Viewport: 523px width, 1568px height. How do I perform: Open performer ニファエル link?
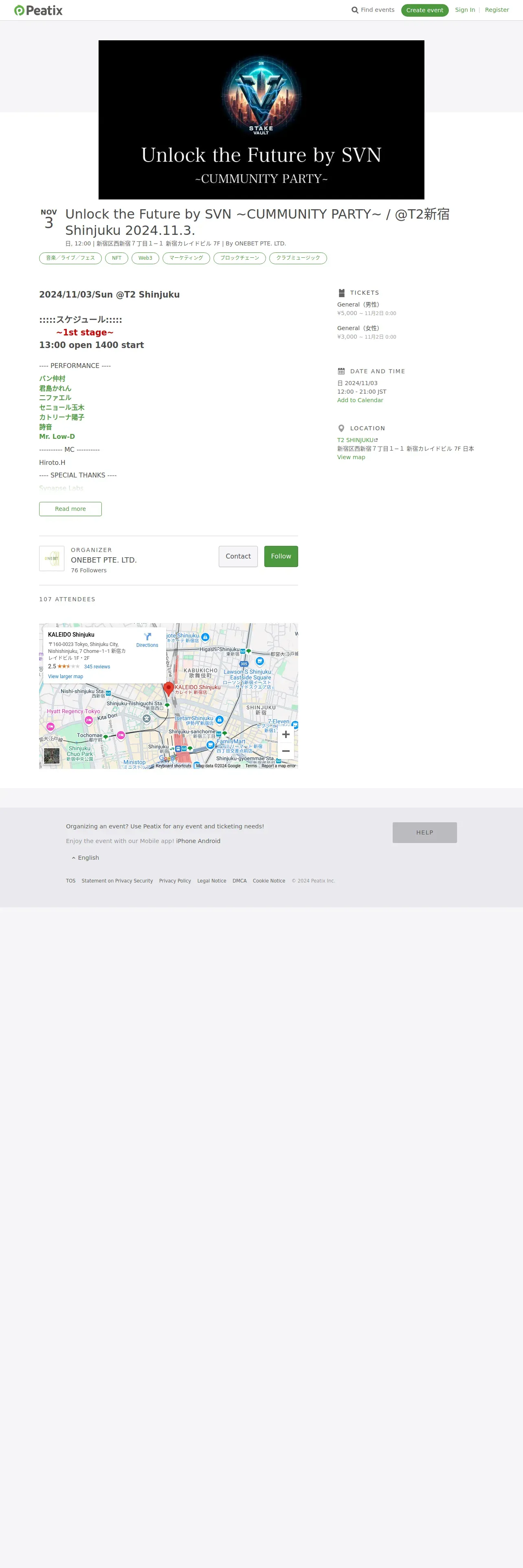pyautogui.click(x=55, y=398)
